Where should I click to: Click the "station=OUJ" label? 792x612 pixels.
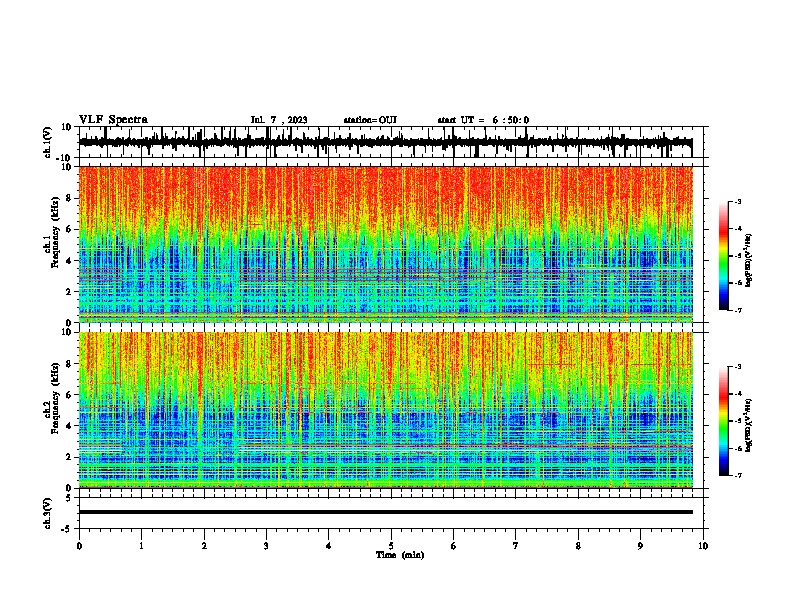pyautogui.click(x=370, y=120)
